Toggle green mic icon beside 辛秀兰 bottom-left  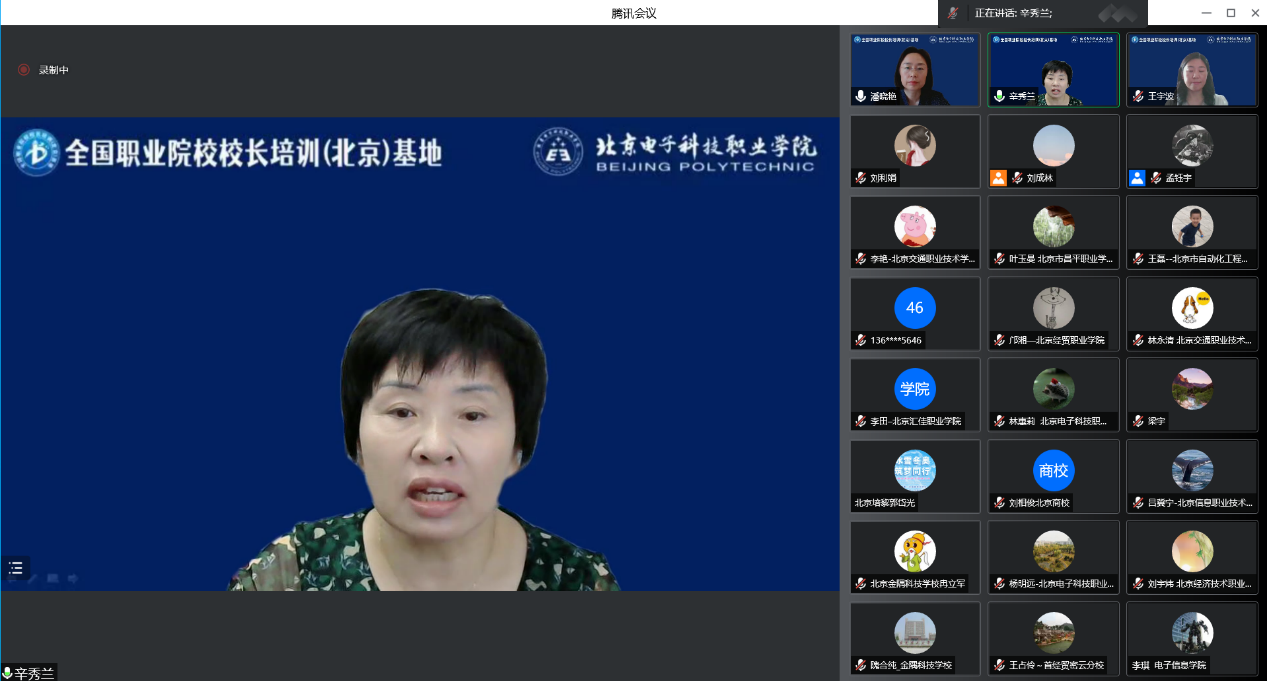point(7,673)
